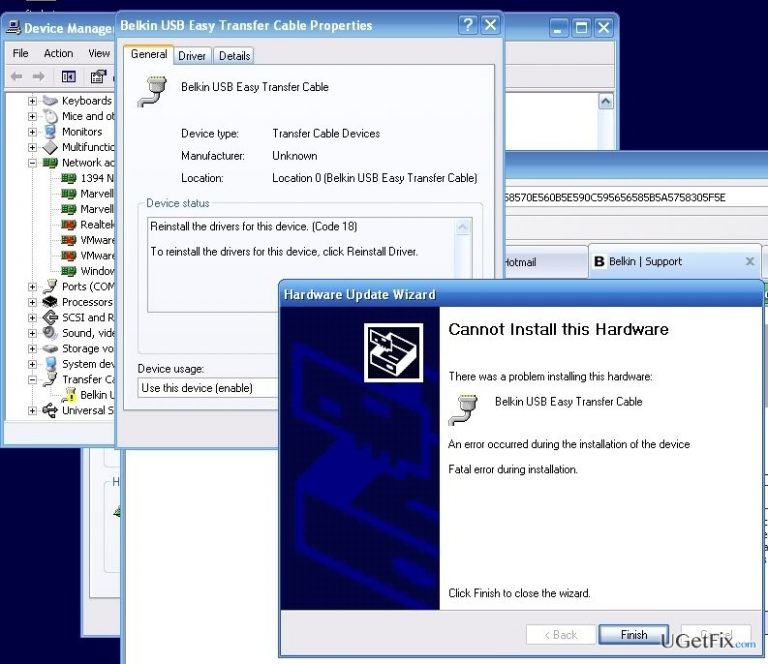
Task: Switch to the General tab
Action: (x=148, y=54)
